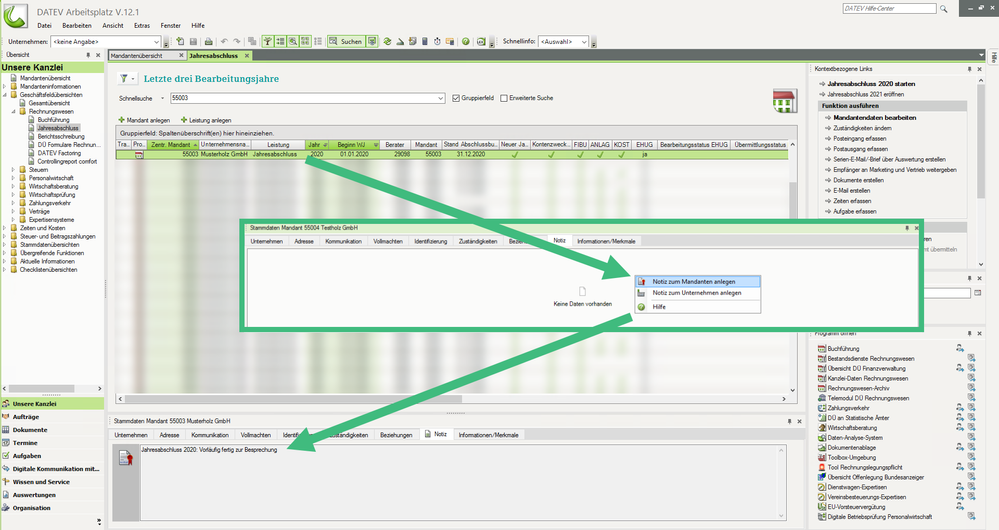Click the note document icon in Notiz panel
This screenshot has width=999, height=530.
pyautogui.click(x=127, y=457)
